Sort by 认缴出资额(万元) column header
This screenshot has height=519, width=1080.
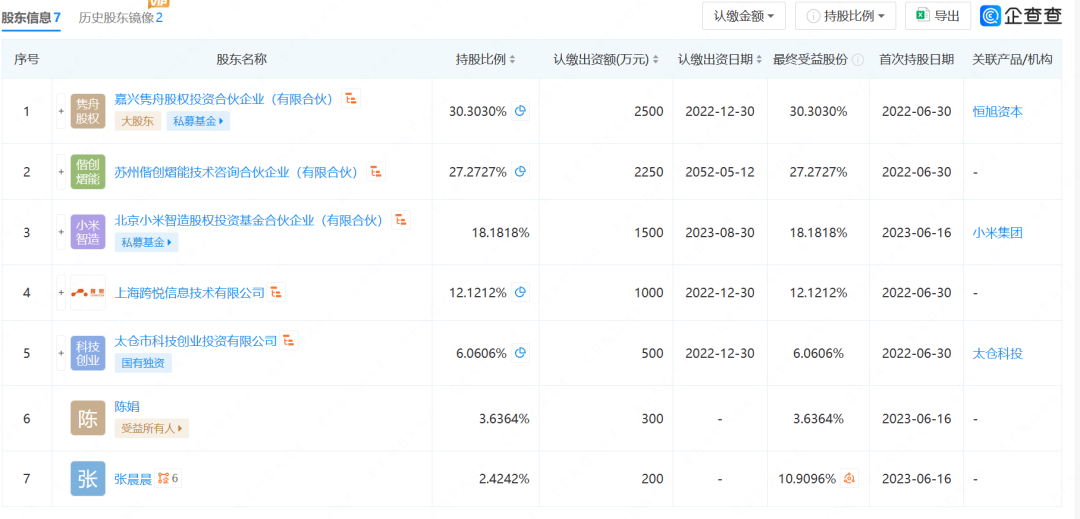[x=605, y=60]
